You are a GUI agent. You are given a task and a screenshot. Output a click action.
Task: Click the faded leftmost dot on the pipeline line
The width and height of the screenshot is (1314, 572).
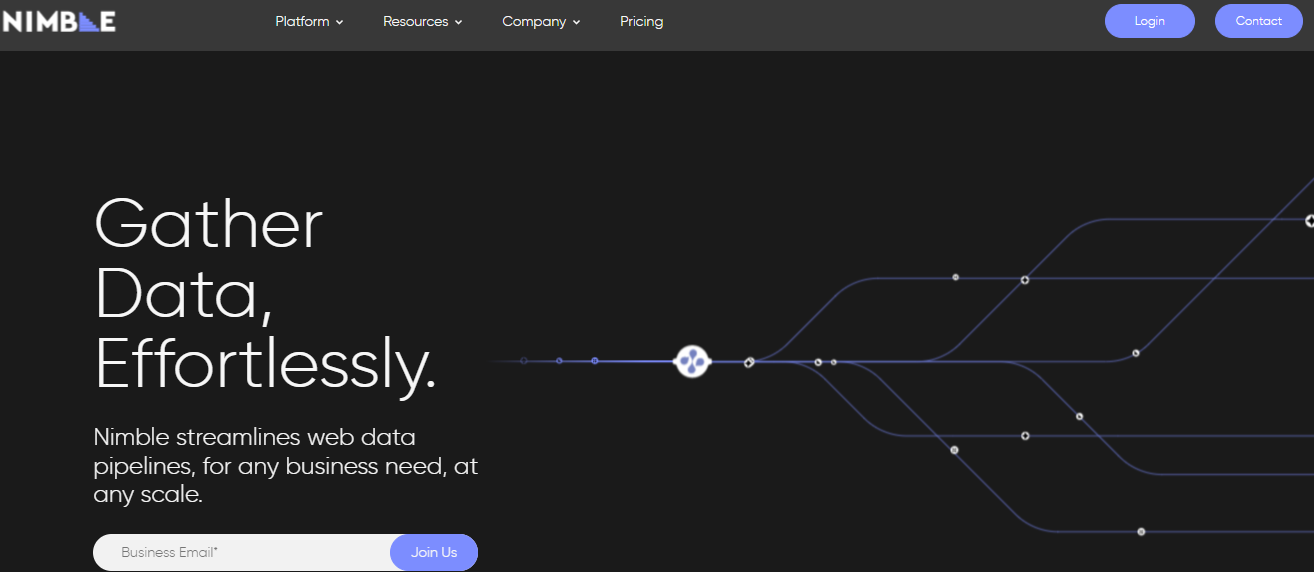[523, 361]
